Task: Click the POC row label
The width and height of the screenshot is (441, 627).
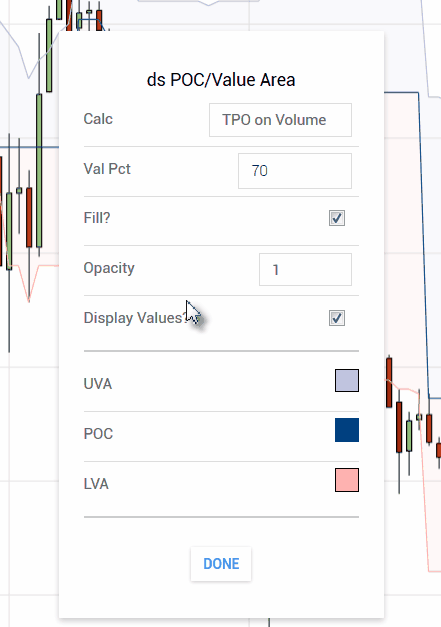Action: (x=98, y=434)
